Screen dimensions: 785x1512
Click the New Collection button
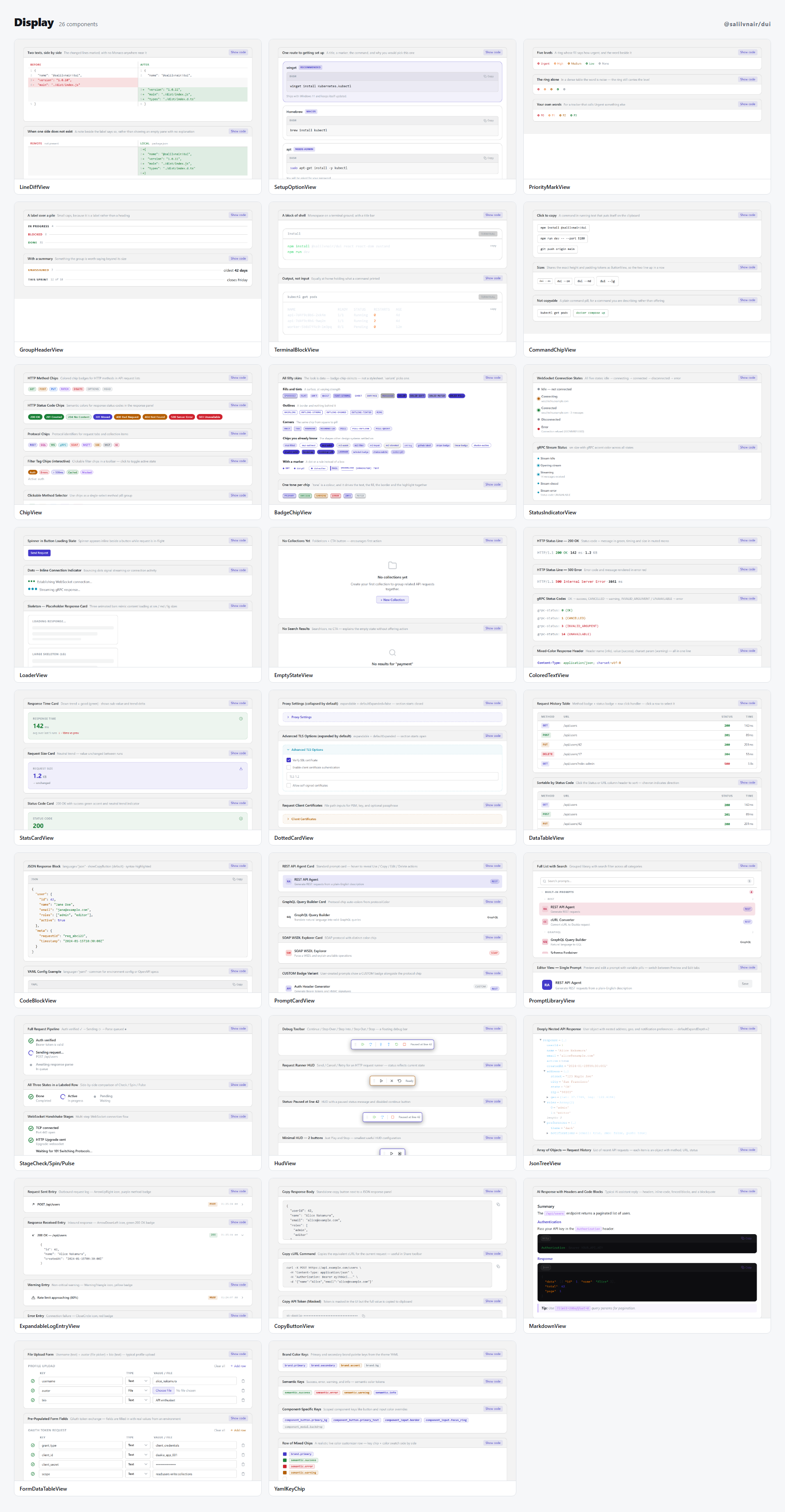click(x=392, y=600)
